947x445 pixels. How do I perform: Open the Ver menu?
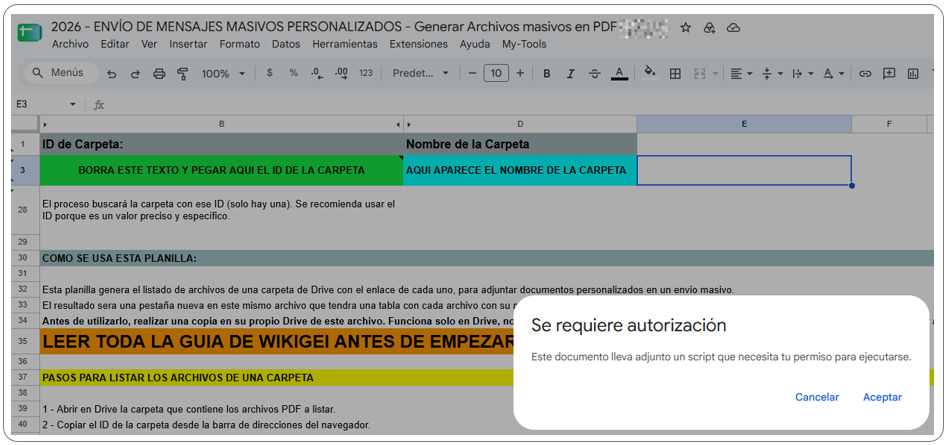click(x=149, y=44)
